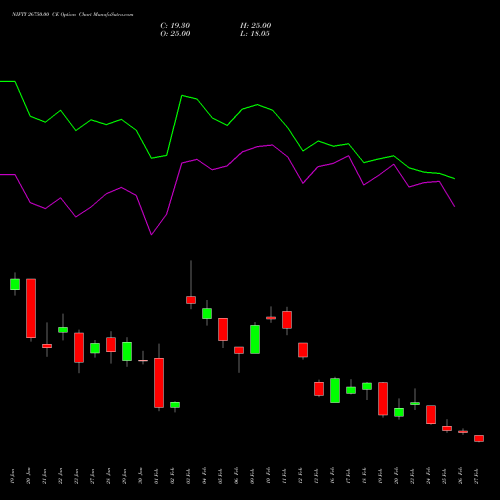This screenshot has width=500, height=500.
Task: Click the '23 Feb' date axis label
Action: point(412,477)
